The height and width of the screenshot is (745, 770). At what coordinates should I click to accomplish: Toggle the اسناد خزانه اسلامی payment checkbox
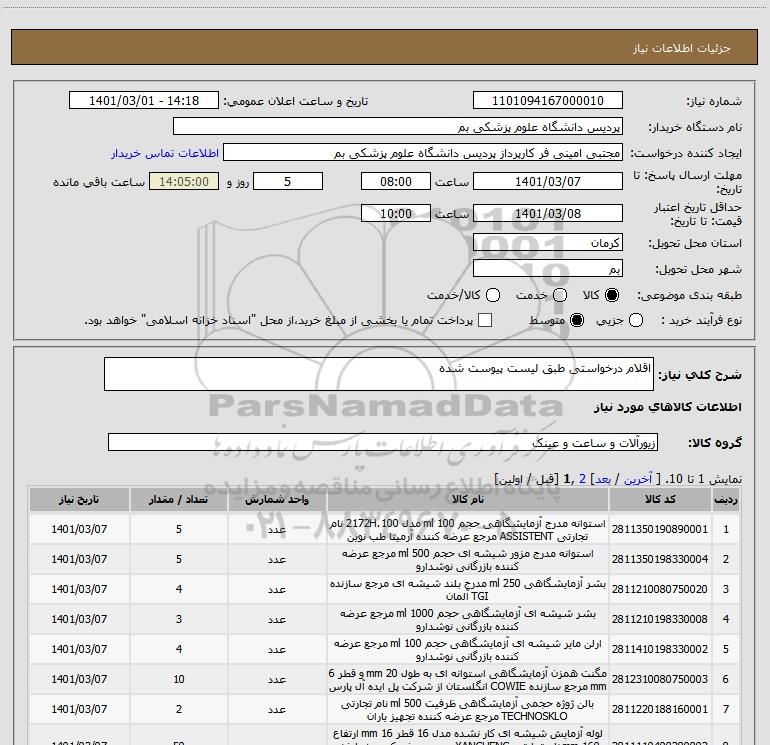pos(485,320)
